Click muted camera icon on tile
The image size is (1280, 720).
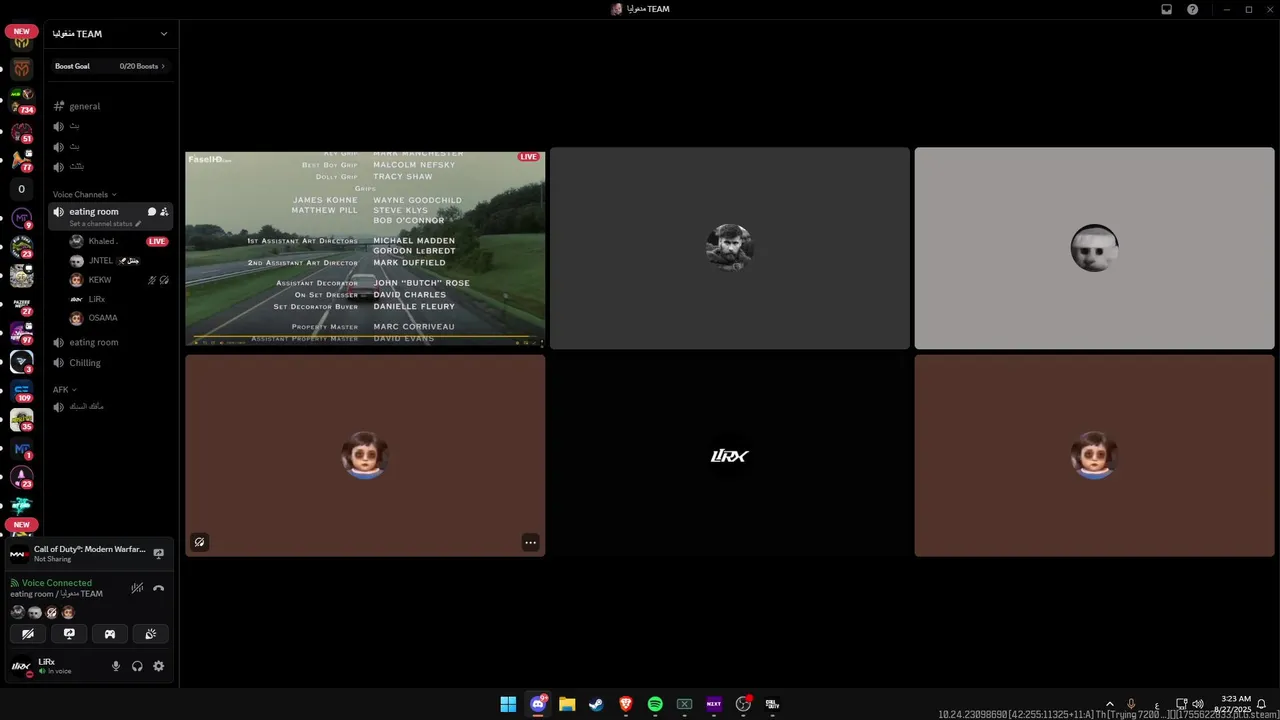(x=199, y=542)
